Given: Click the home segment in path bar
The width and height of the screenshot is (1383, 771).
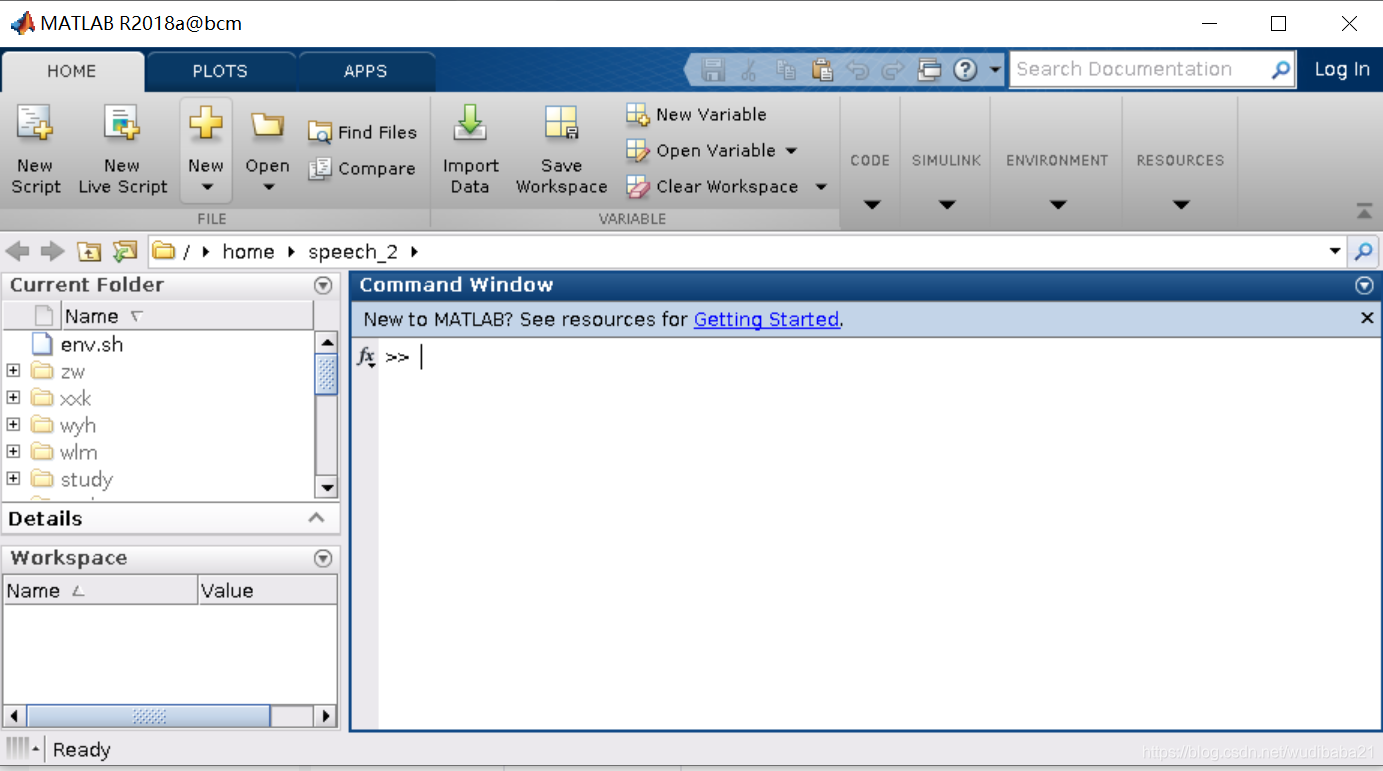Looking at the screenshot, I should [x=248, y=252].
